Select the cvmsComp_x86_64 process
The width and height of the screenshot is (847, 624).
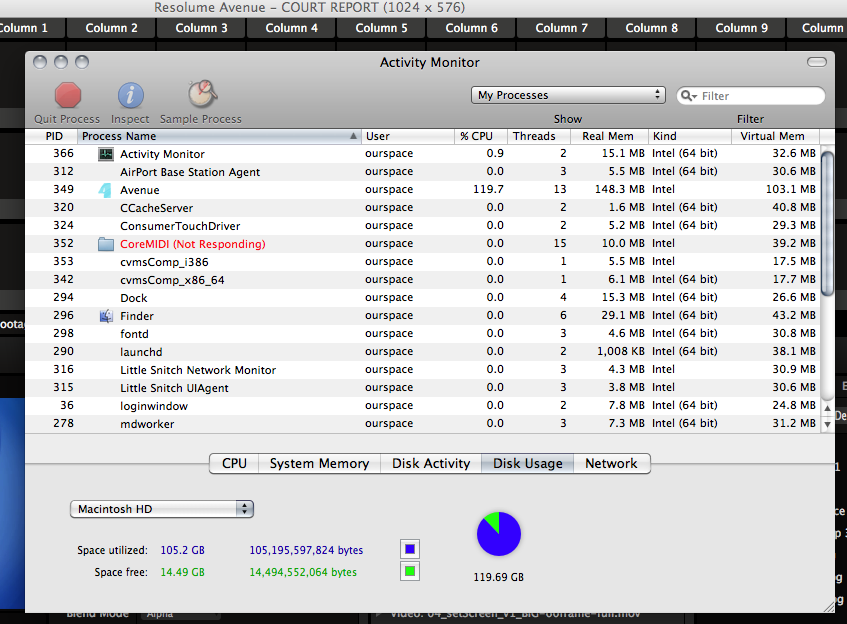(422, 280)
